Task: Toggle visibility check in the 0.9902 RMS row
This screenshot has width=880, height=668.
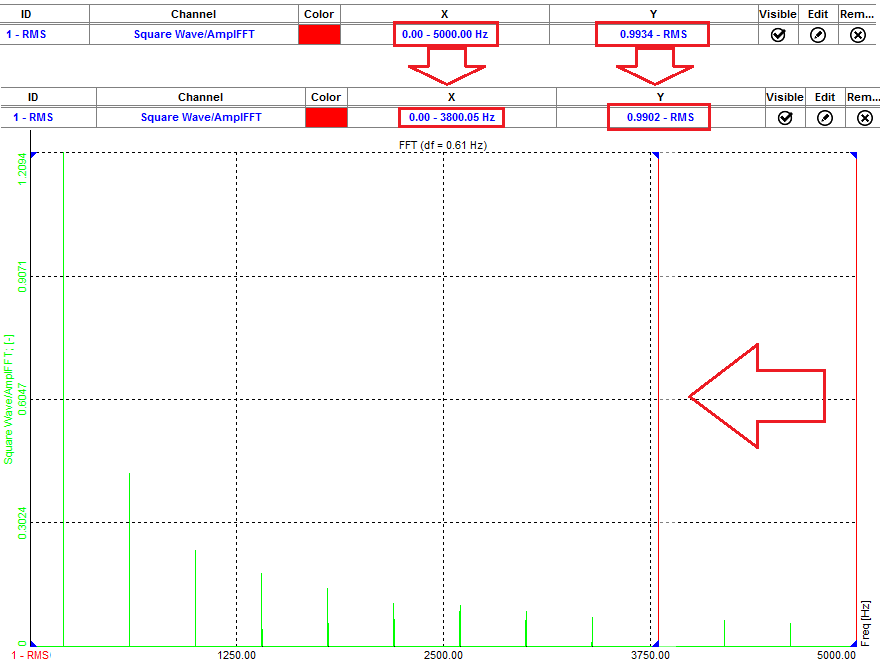Action: click(785, 118)
